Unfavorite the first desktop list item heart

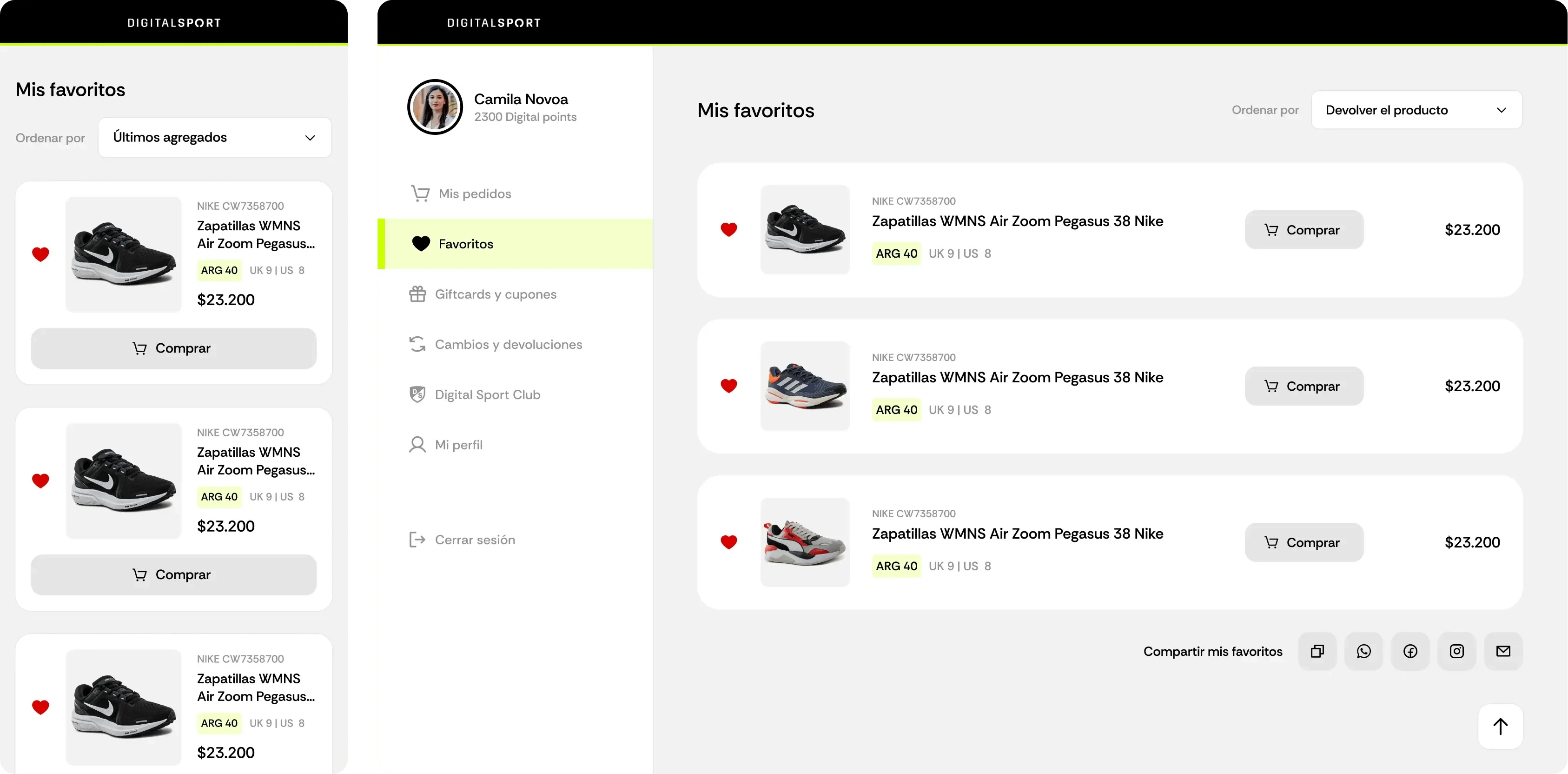click(x=728, y=230)
